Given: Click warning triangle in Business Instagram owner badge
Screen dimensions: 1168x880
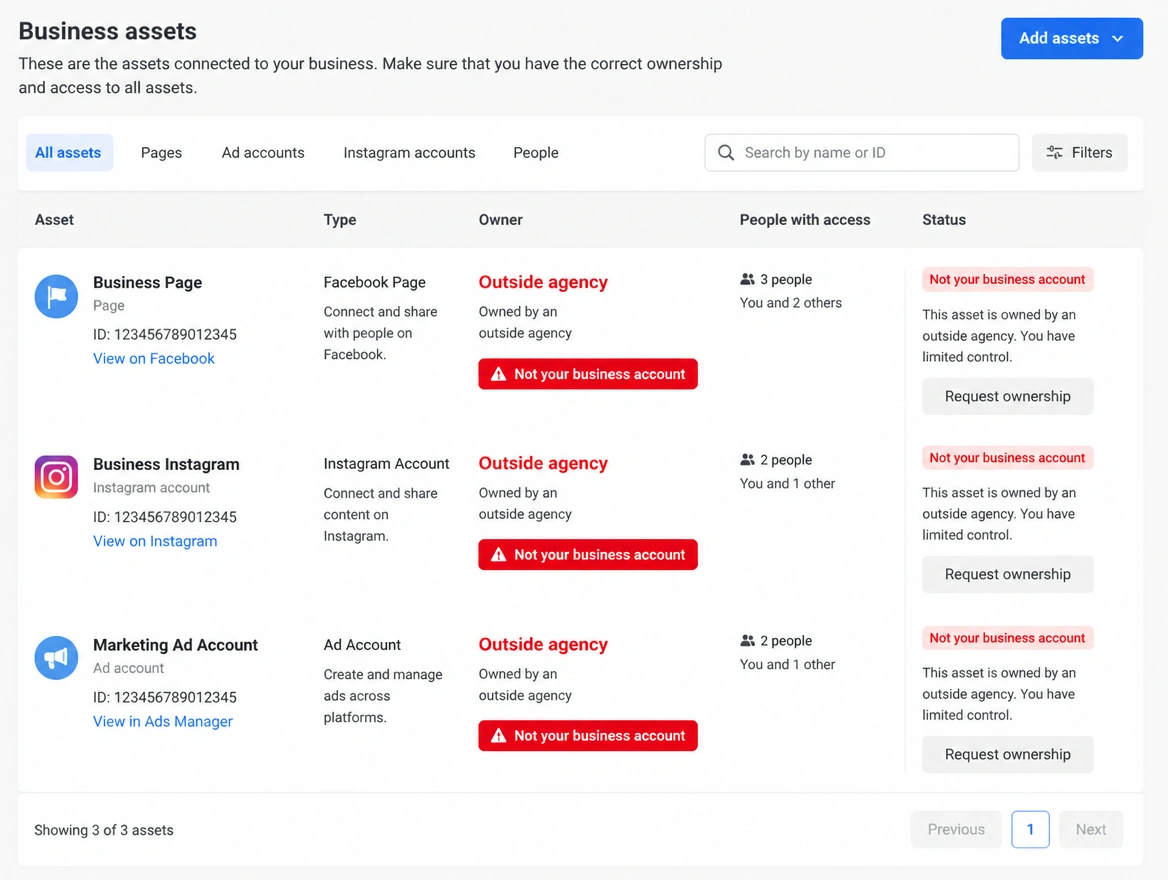Looking at the screenshot, I should (498, 554).
